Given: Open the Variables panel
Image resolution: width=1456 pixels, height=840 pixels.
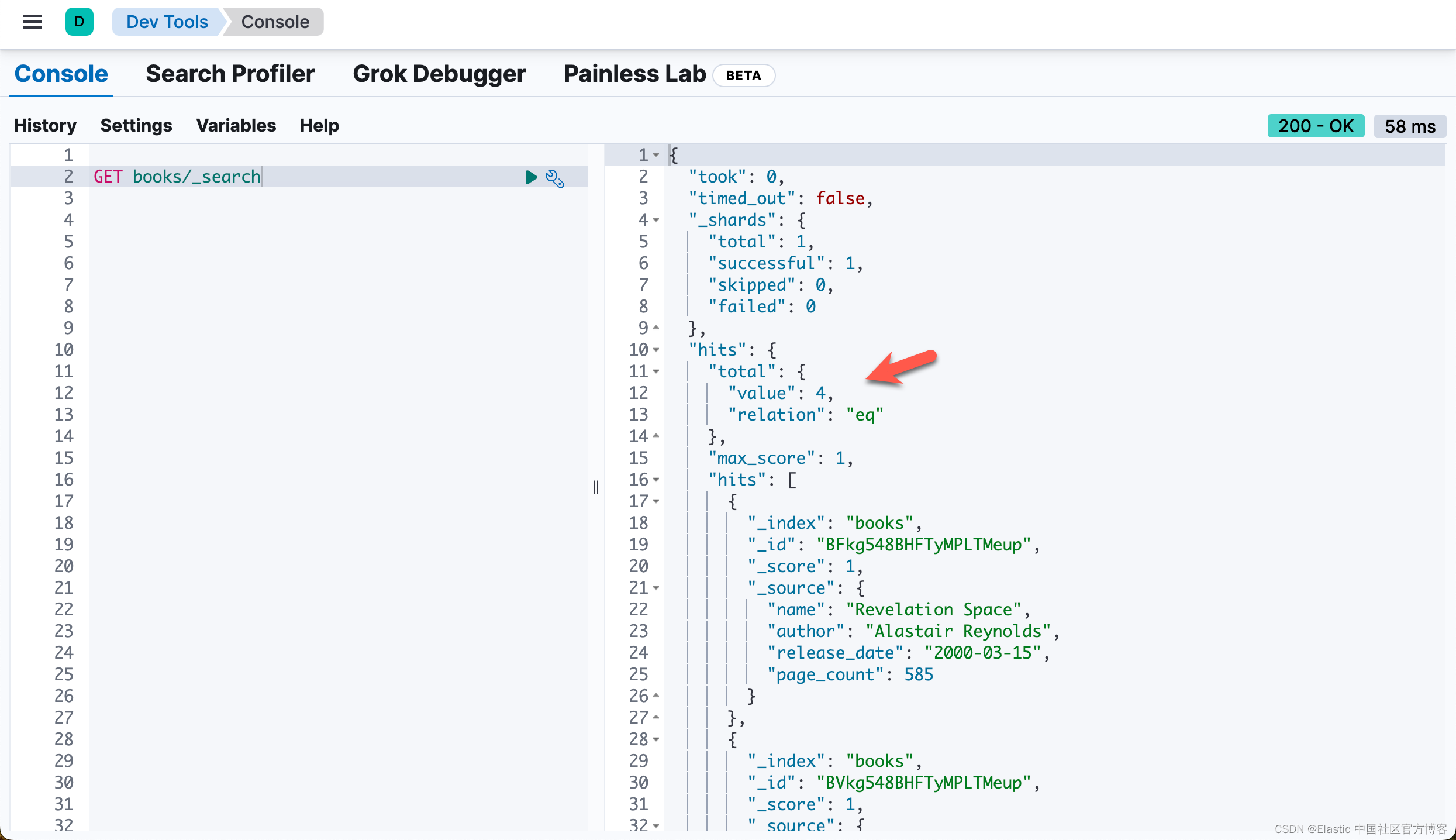Looking at the screenshot, I should click(x=236, y=125).
